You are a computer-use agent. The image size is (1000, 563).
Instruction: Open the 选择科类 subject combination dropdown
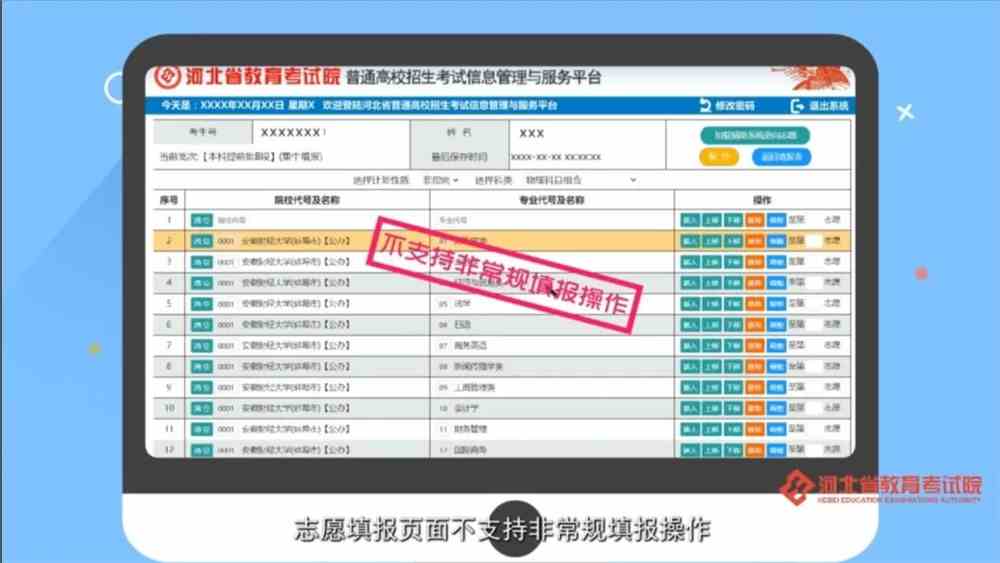[580, 180]
